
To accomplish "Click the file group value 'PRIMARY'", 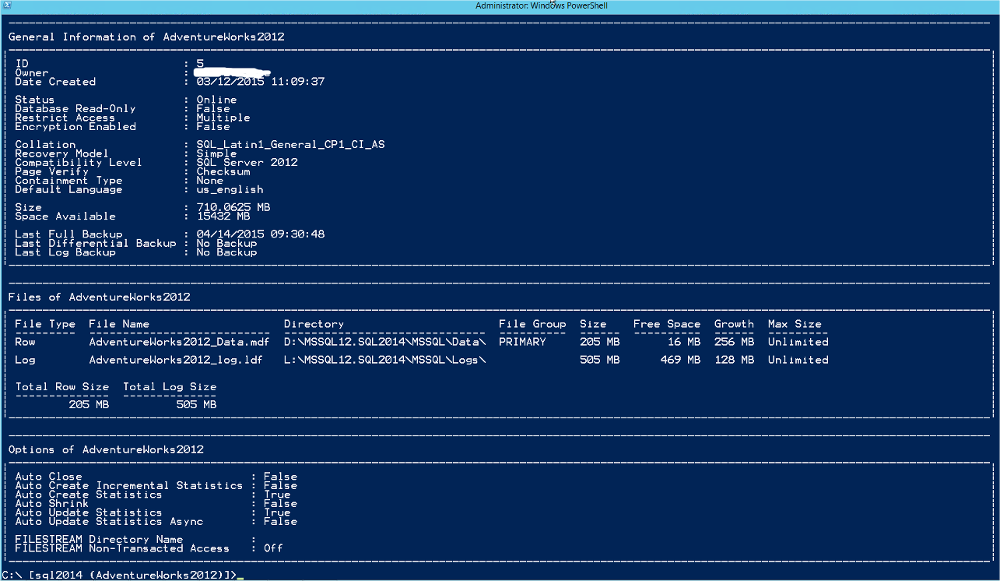I will click(x=522, y=342).
